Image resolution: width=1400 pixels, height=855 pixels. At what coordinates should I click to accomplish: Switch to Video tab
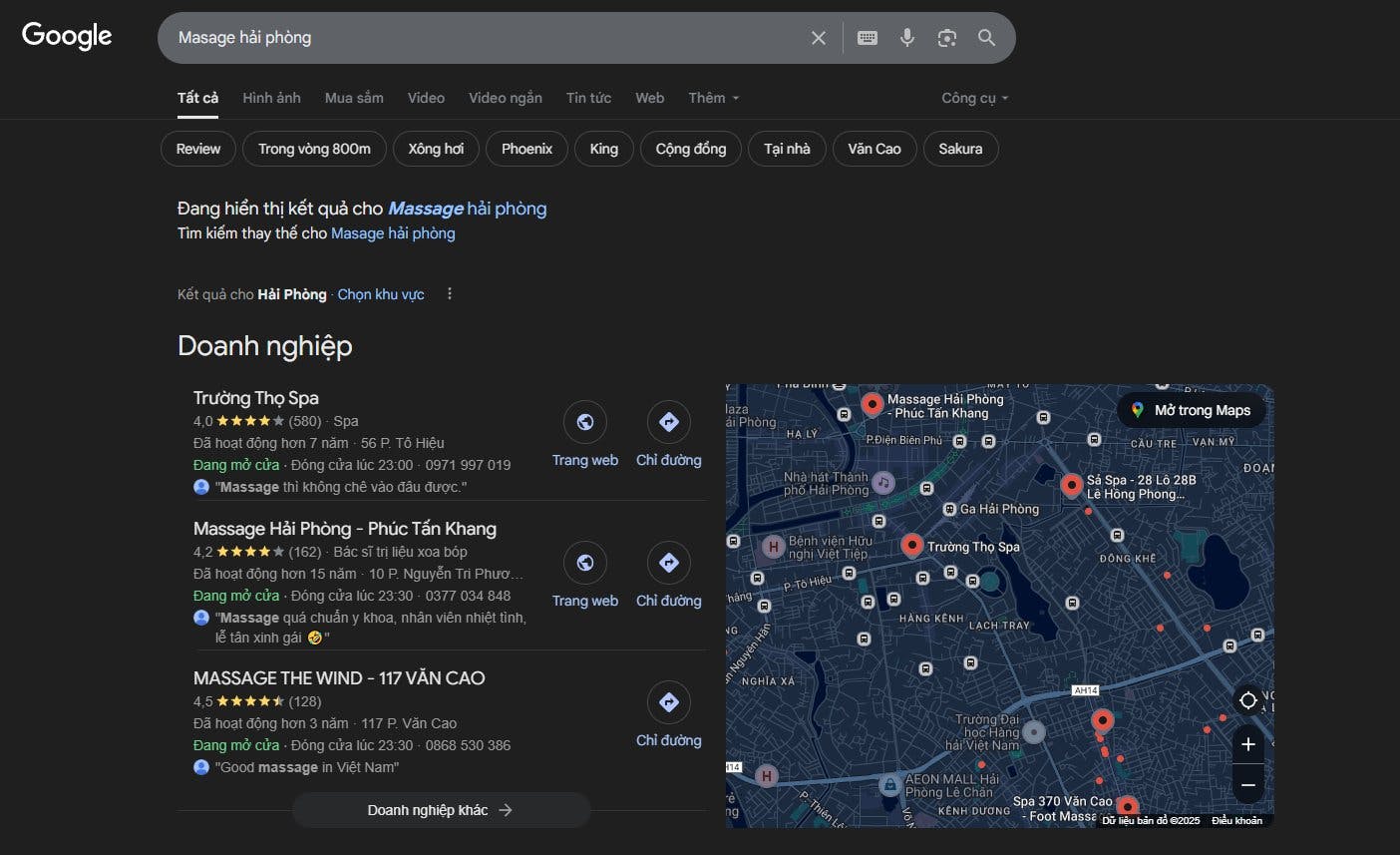426,98
